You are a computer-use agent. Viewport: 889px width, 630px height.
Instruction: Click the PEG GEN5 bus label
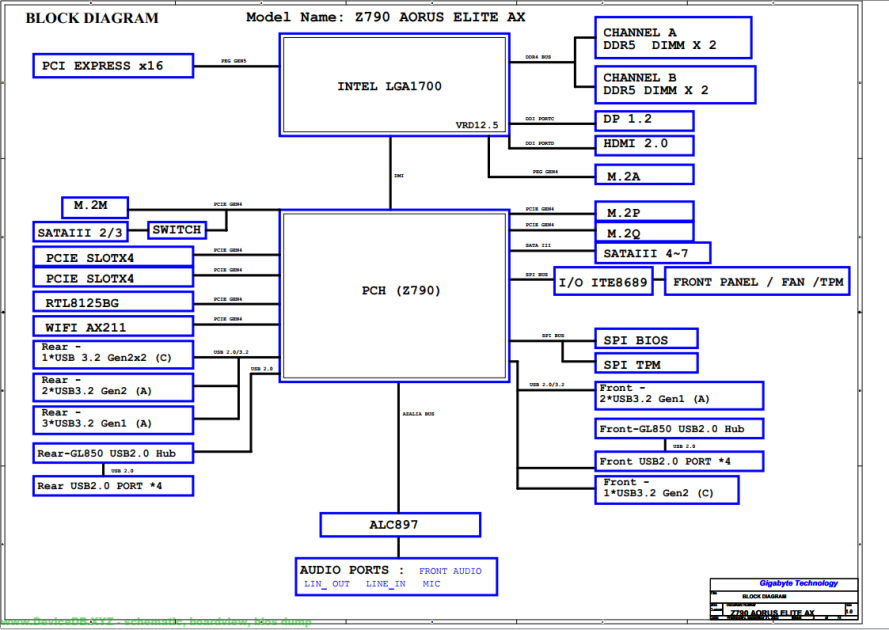234,61
